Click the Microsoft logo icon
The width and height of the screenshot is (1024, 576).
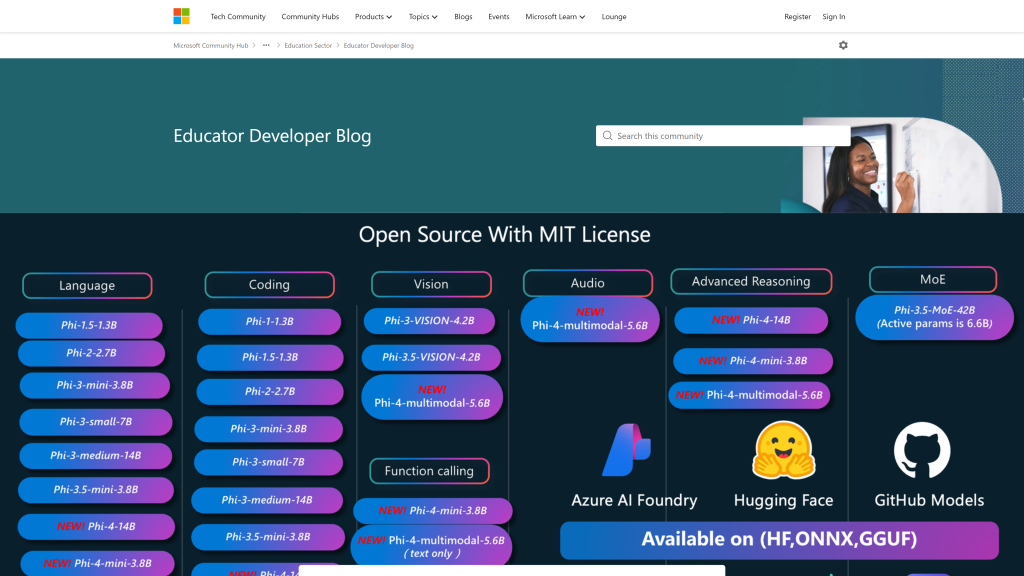(x=181, y=16)
